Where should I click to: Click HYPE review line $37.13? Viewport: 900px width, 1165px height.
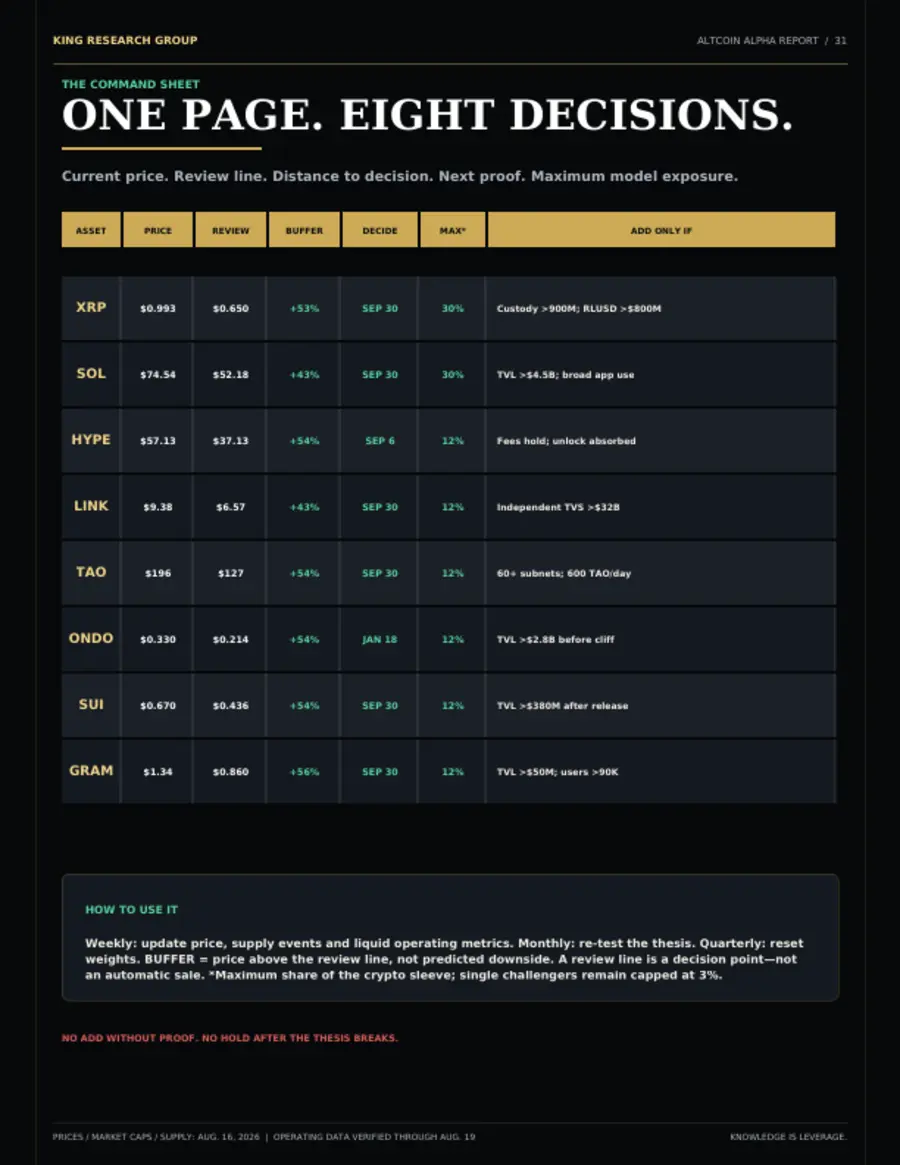click(x=230, y=441)
